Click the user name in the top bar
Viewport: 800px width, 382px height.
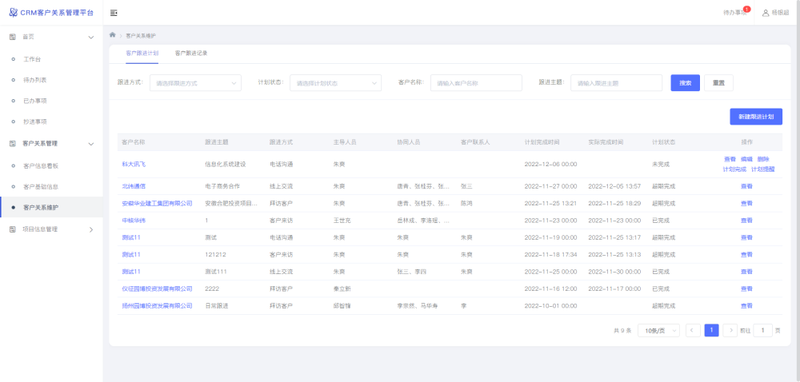(781, 13)
